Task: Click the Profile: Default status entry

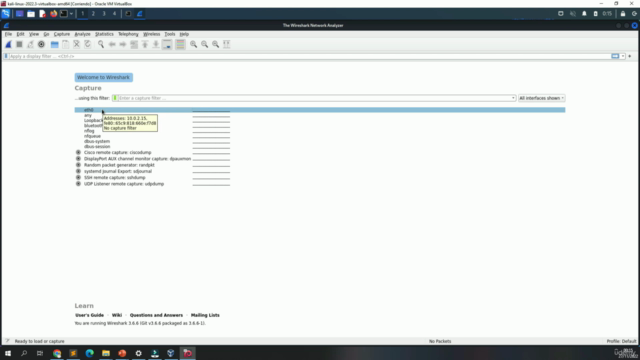Action: [621, 341]
